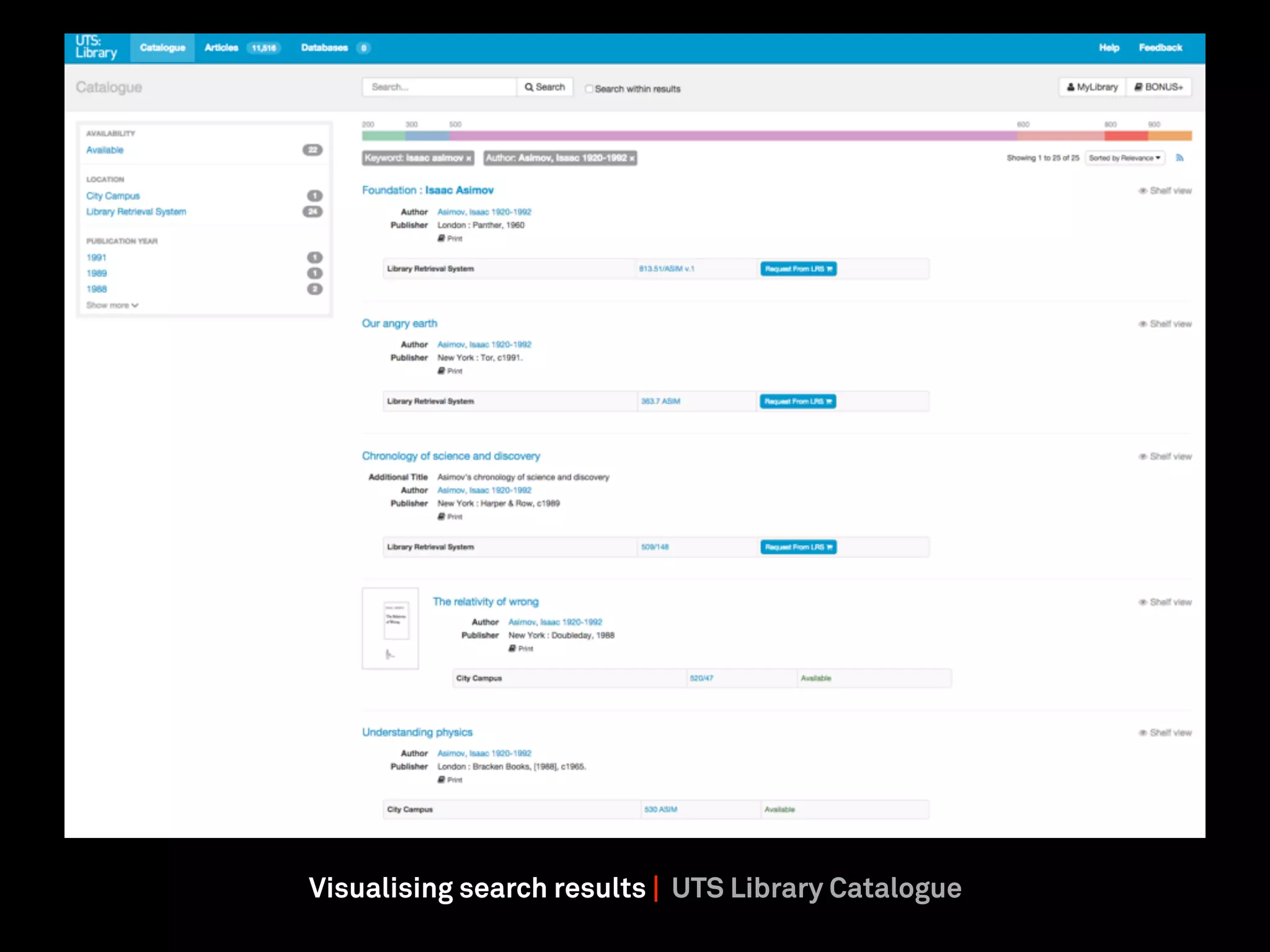Click author link under Foundation
This screenshot has height=952, width=1270.
pyautogui.click(x=484, y=212)
